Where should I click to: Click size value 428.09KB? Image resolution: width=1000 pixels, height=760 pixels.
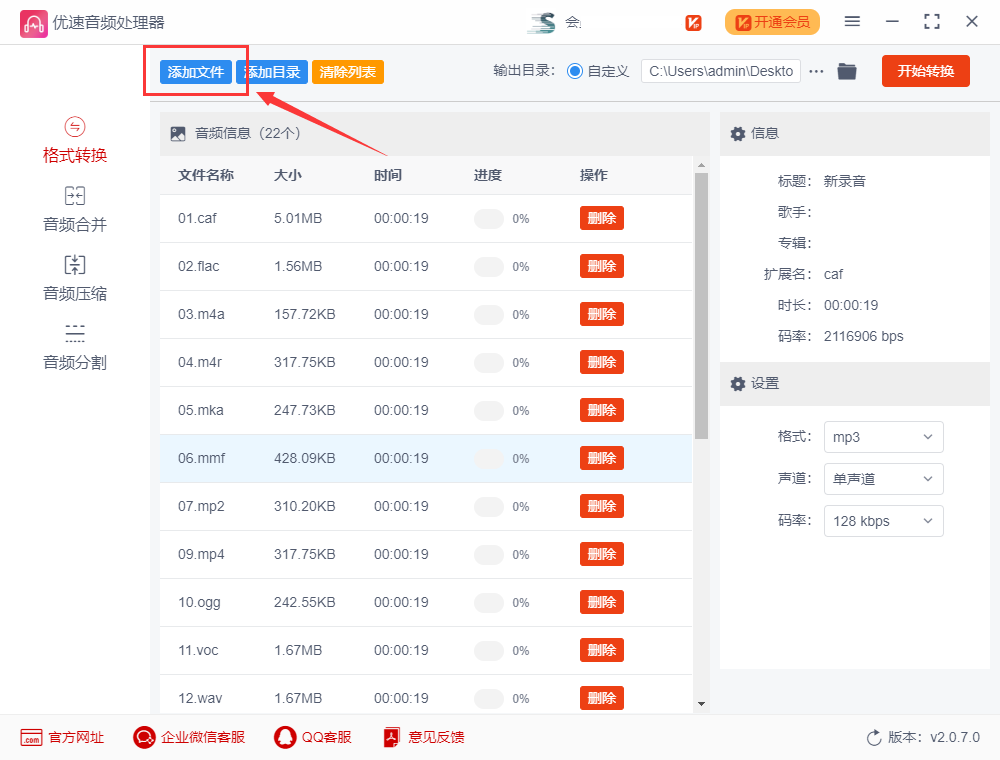point(304,458)
